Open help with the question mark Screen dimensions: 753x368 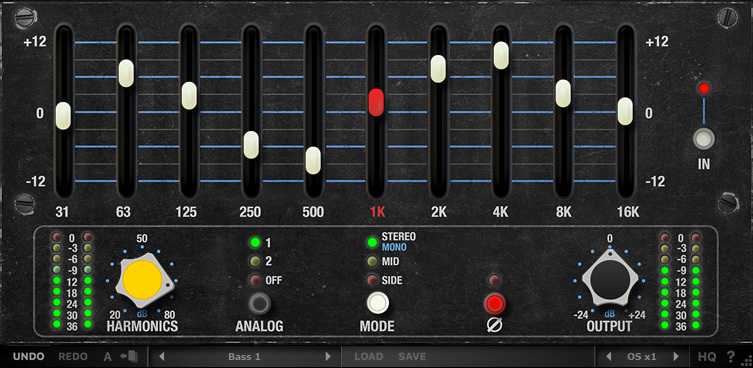[x=731, y=356]
